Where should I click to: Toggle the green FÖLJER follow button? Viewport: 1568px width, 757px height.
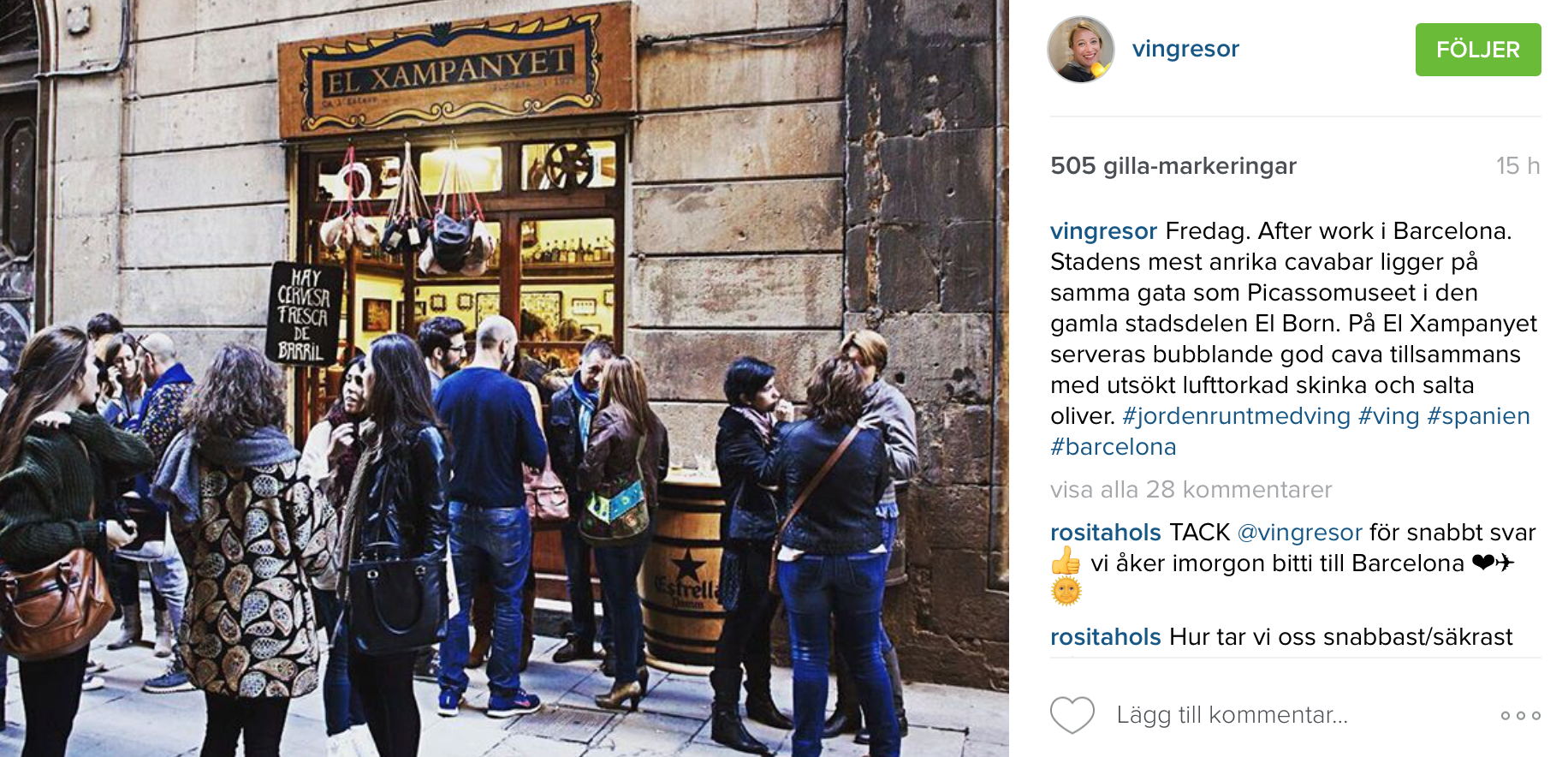(1478, 50)
